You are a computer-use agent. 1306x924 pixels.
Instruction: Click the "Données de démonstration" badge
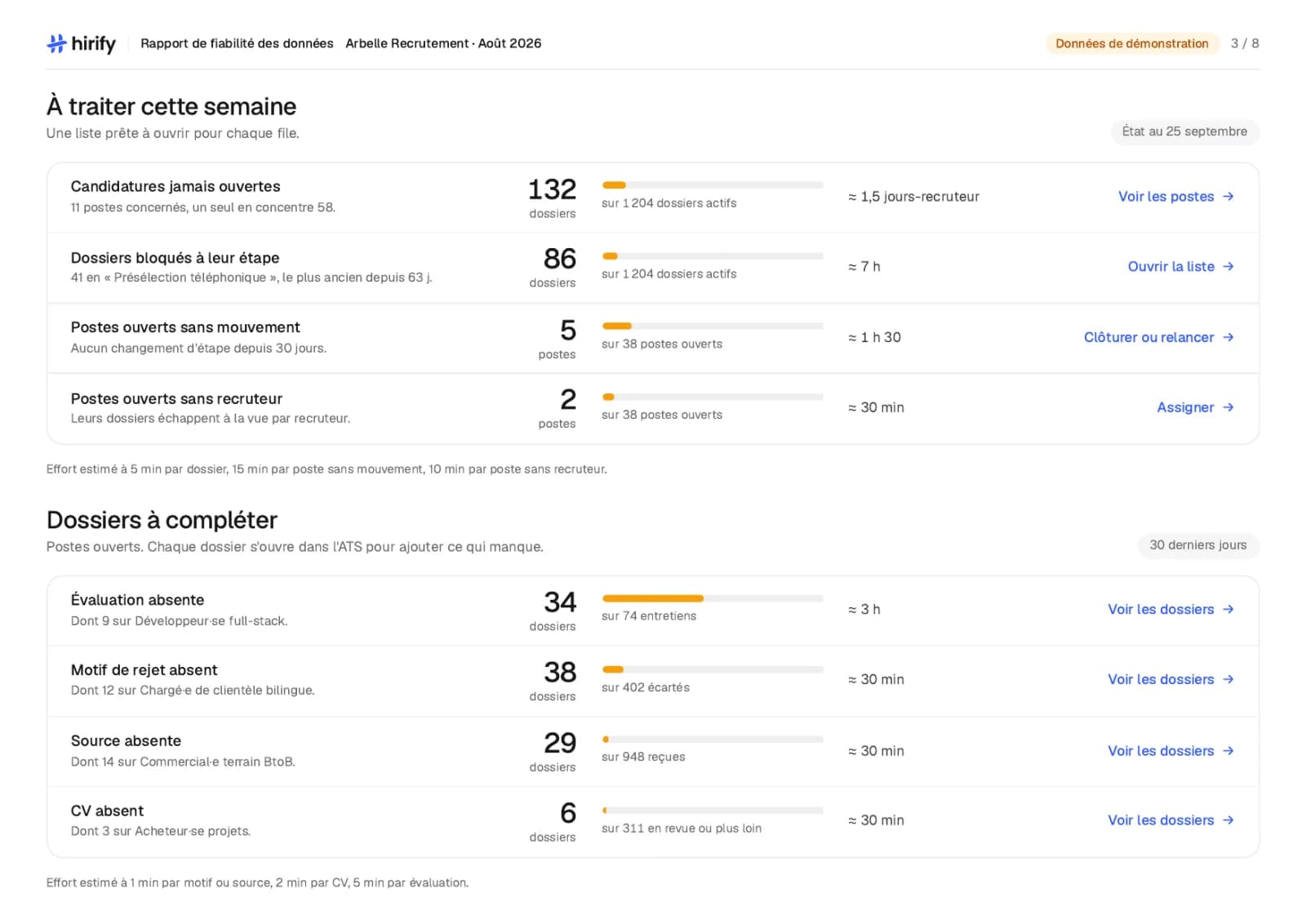click(x=1131, y=43)
